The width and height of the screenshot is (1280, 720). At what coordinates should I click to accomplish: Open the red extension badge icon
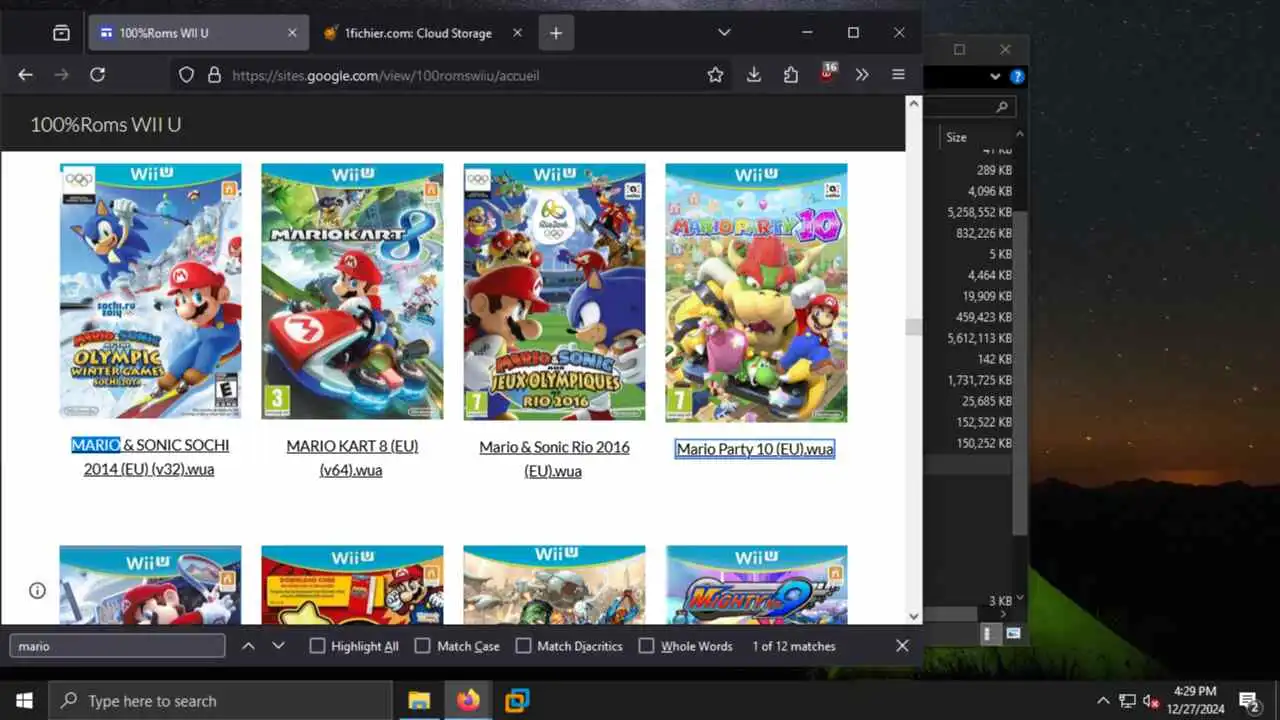pos(827,73)
